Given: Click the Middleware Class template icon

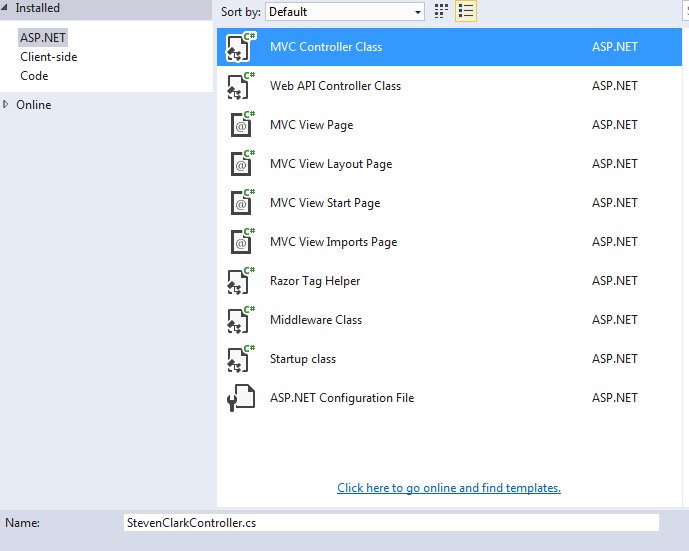Looking at the screenshot, I should tap(241, 320).
